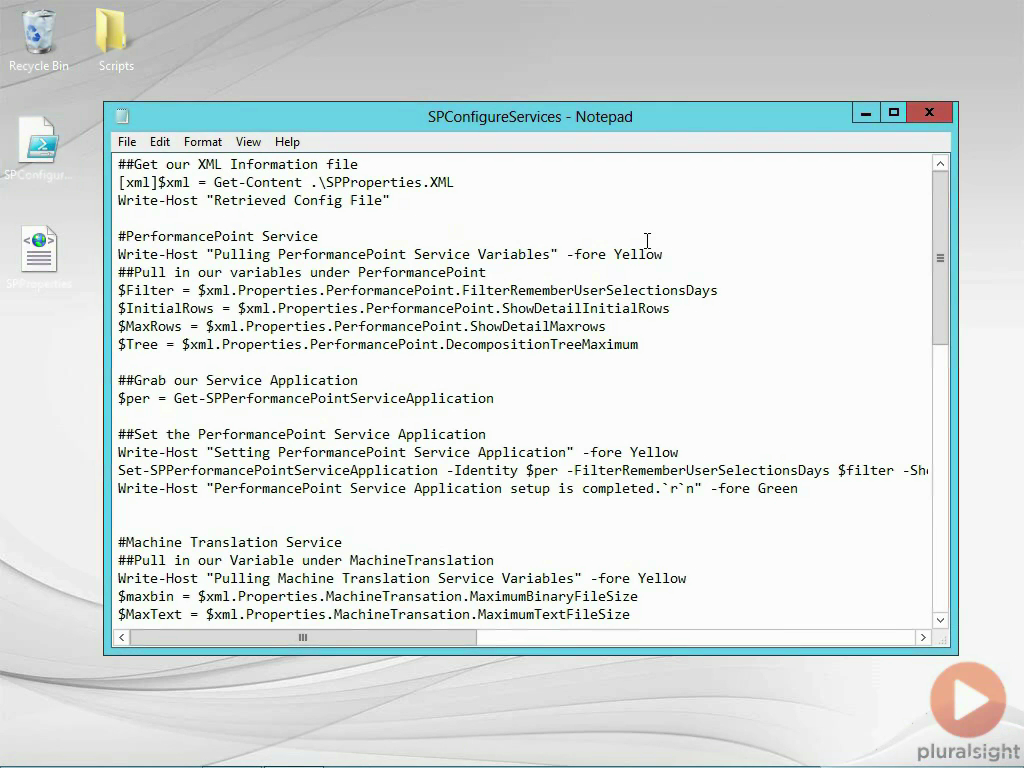Close the Notepad window

point(929,113)
